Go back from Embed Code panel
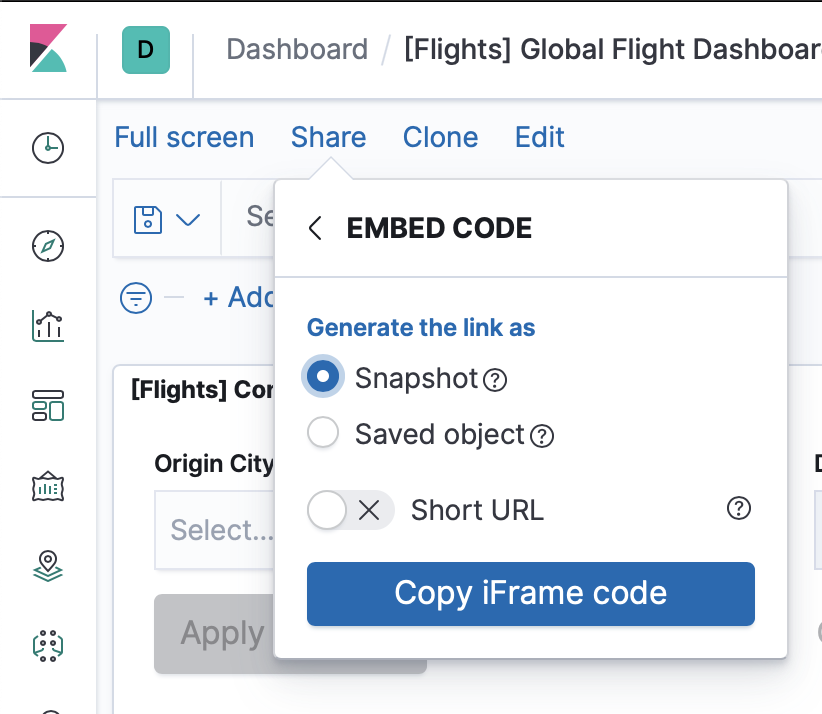This screenshot has width=822, height=714. [315, 229]
